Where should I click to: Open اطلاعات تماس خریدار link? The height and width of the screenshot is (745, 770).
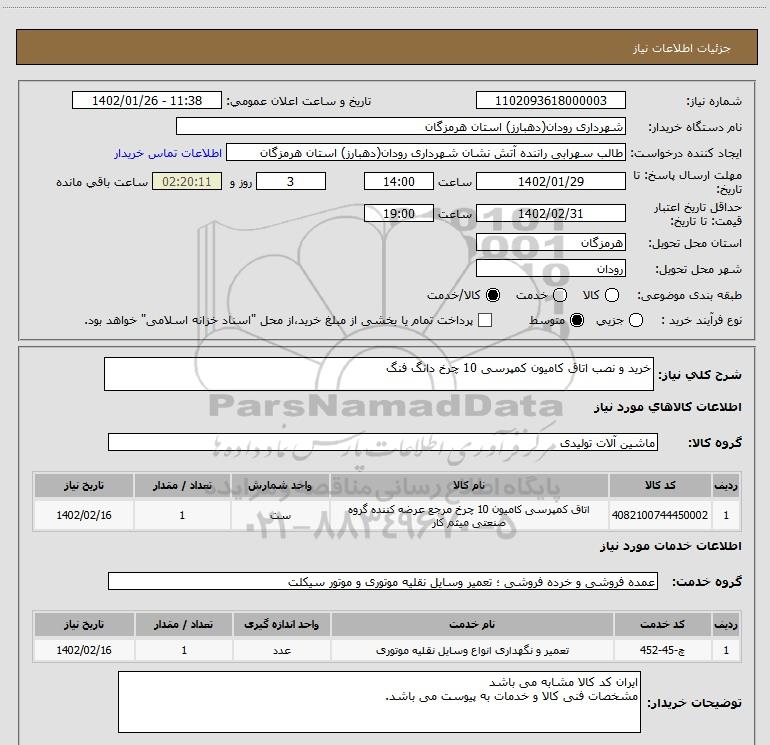pos(168,153)
